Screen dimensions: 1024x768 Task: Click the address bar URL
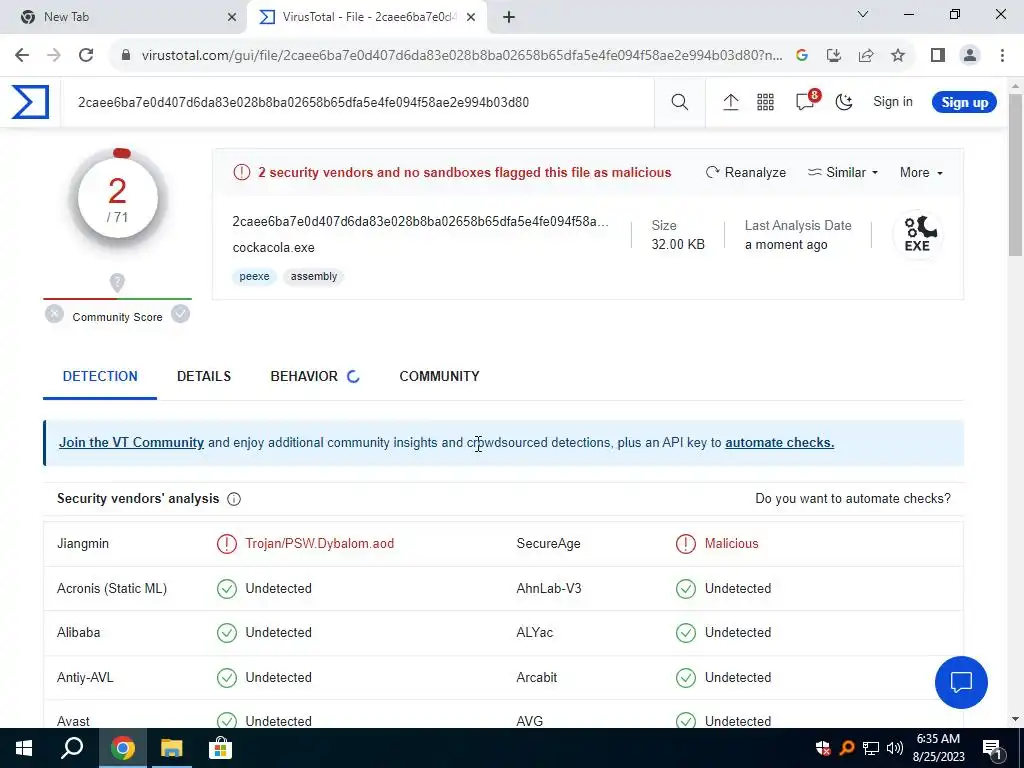[x=461, y=56]
